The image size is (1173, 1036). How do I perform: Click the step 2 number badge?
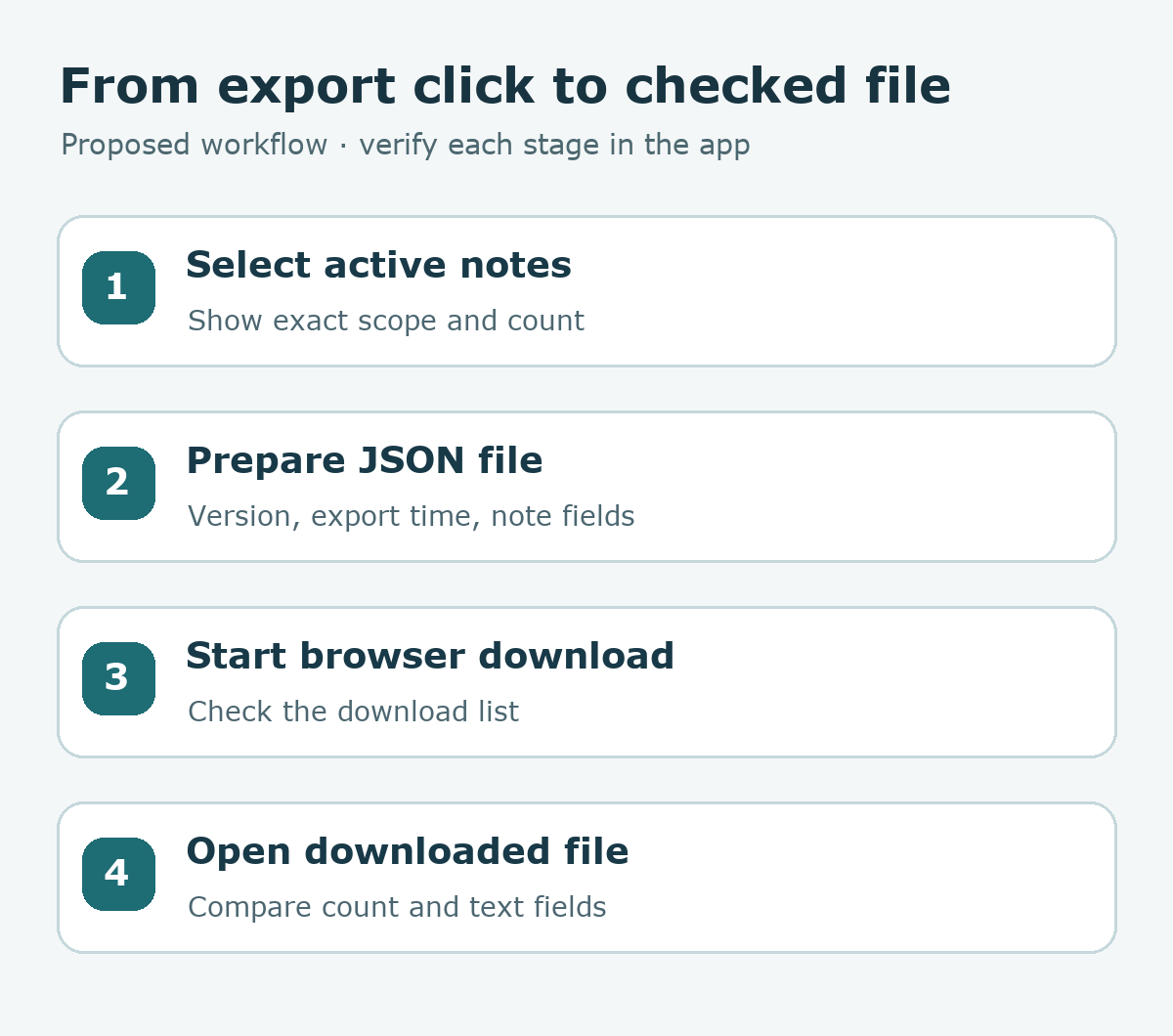pos(118,483)
